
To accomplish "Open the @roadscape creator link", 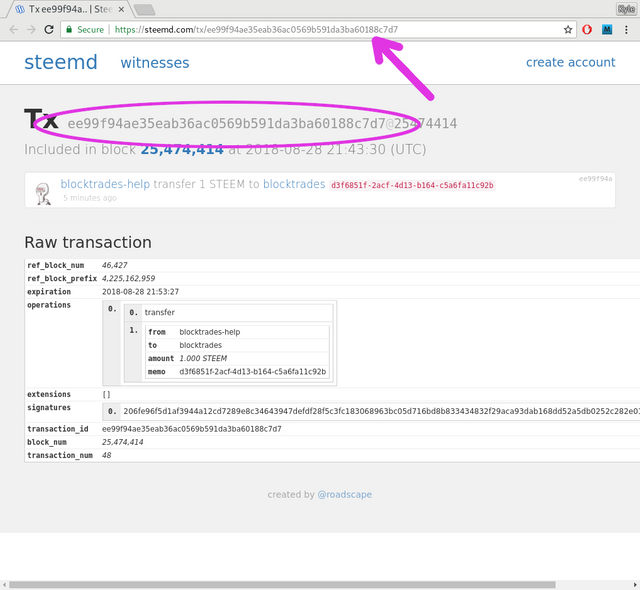I will (345, 495).
